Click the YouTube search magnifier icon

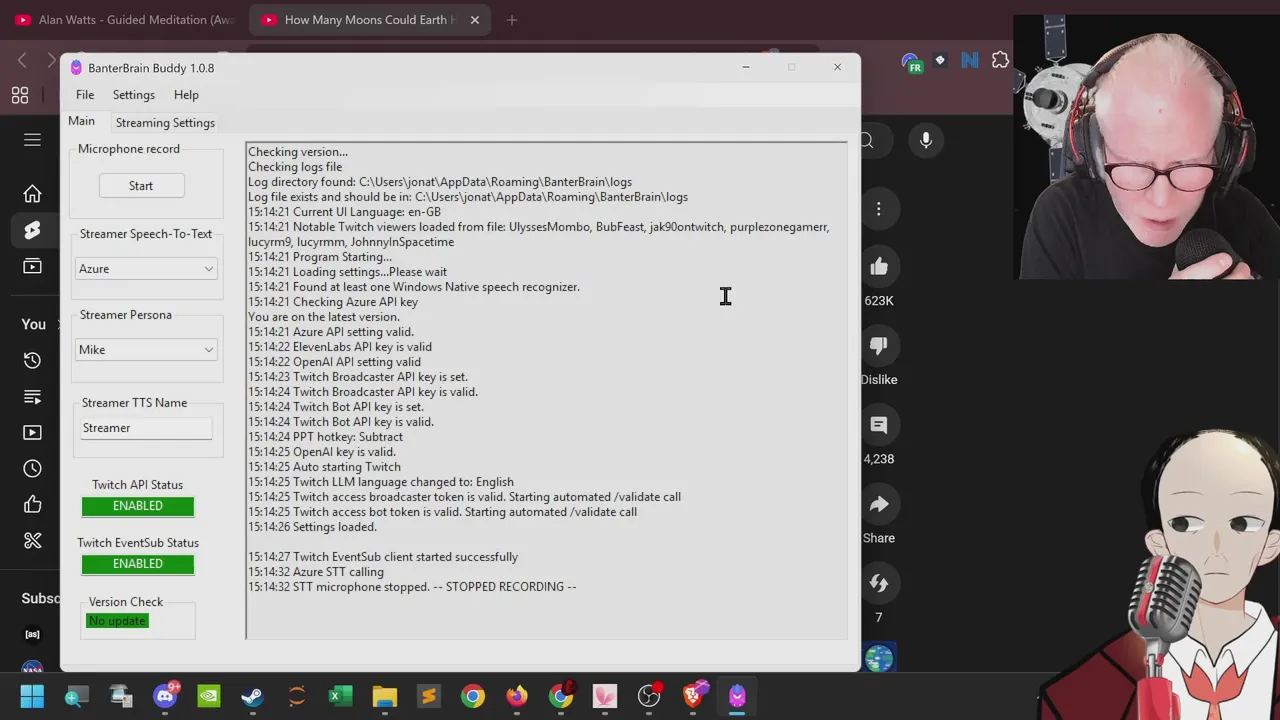point(867,141)
